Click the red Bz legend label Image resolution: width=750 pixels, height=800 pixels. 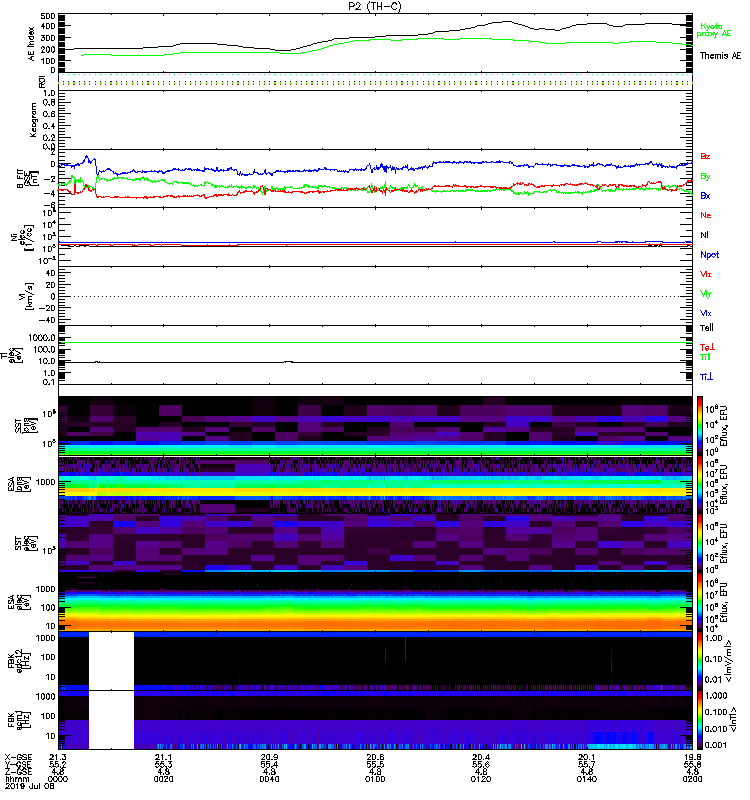[x=705, y=156]
